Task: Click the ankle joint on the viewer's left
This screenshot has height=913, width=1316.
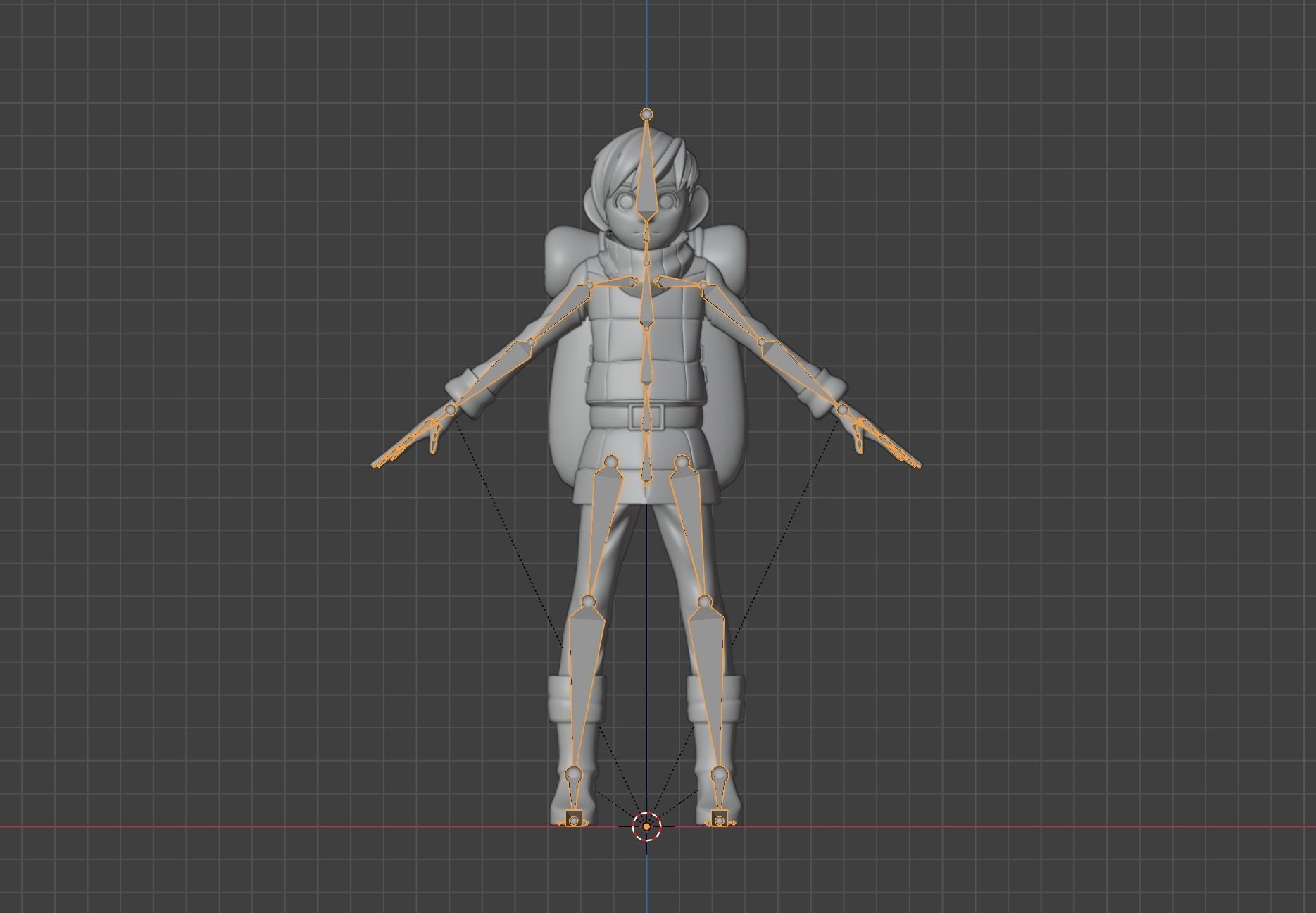Action: pos(575,774)
